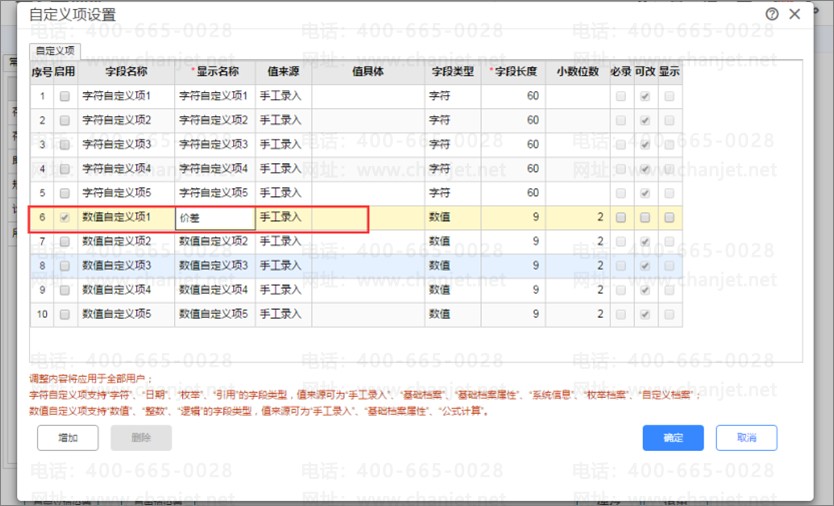
Task: Toggle 可改 for 字符自定义项1
Action: click(x=645, y=96)
